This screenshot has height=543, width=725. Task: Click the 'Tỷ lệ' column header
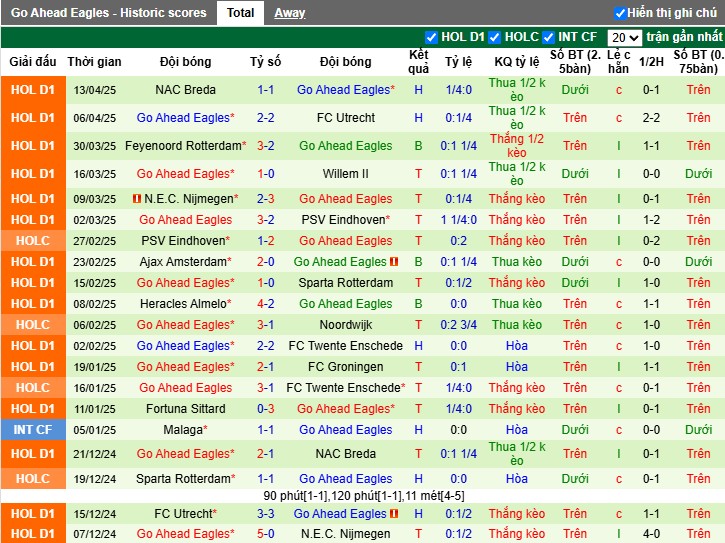pyautogui.click(x=458, y=62)
